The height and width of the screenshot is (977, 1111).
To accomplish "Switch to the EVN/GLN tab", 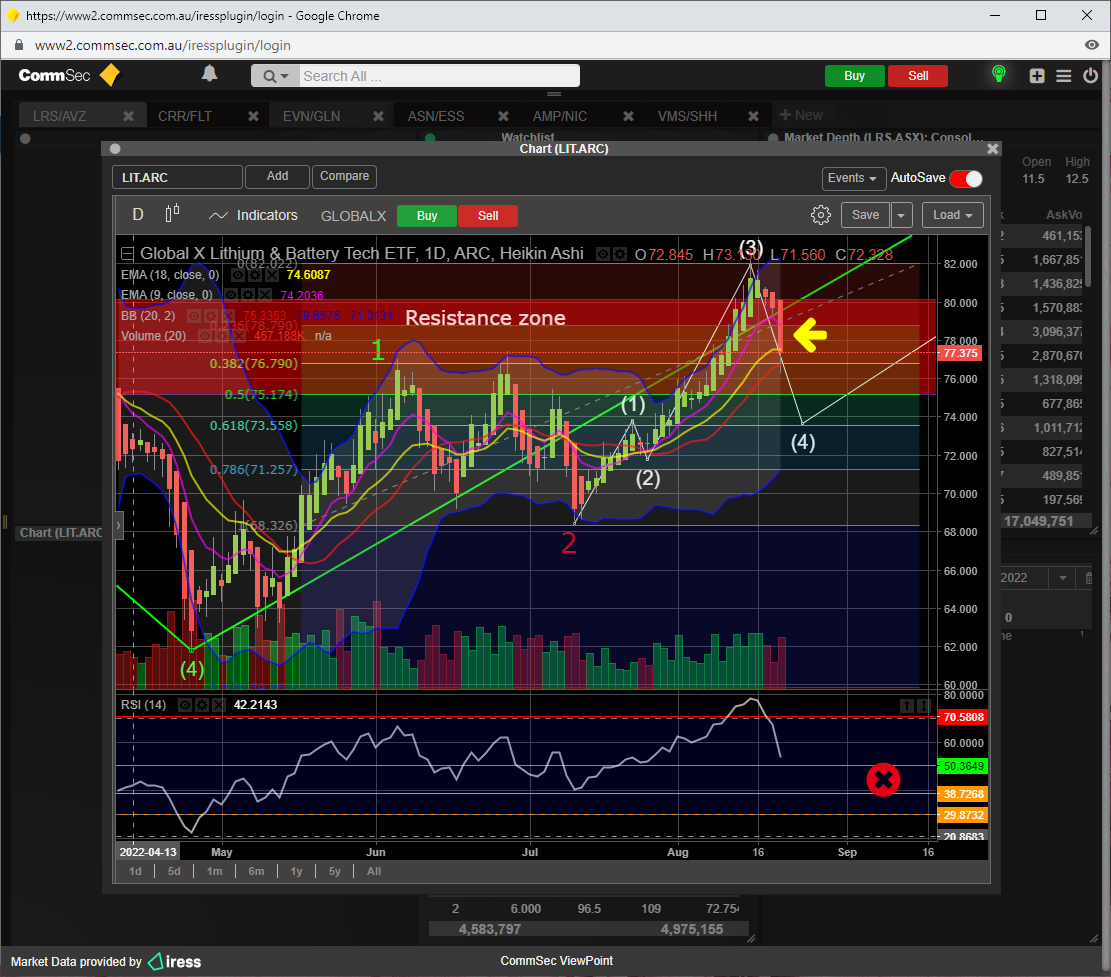I will (311, 116).
